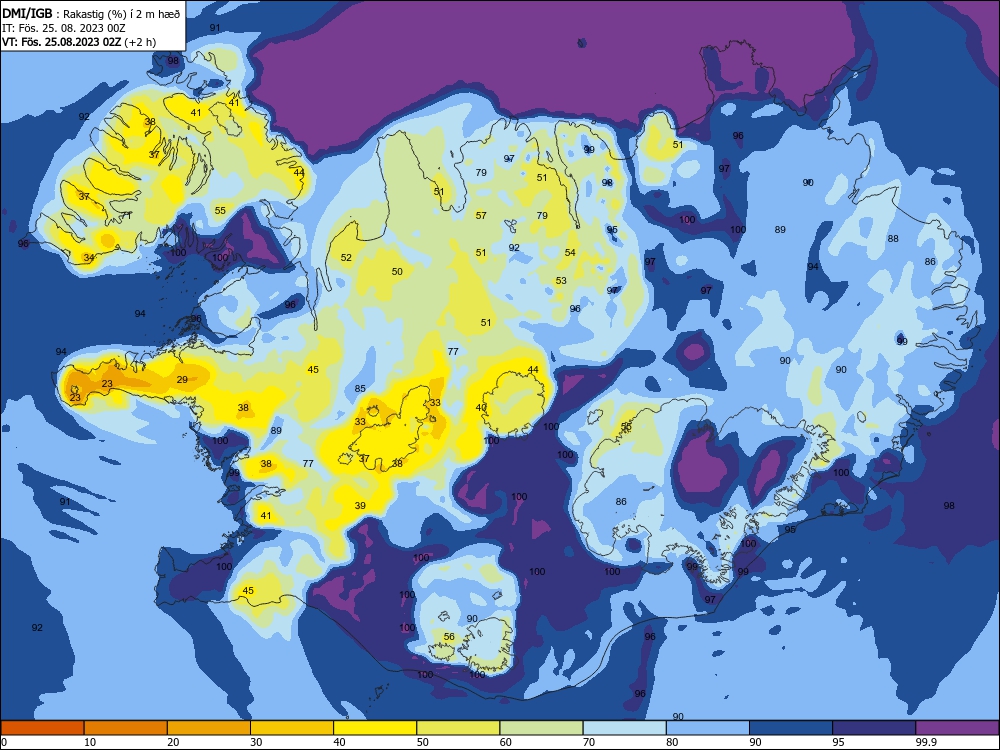The height and width of the screenshot is (750, 1000).
Task: Select the orange 10–20 color scale segment
Action: tap(126, 728)
